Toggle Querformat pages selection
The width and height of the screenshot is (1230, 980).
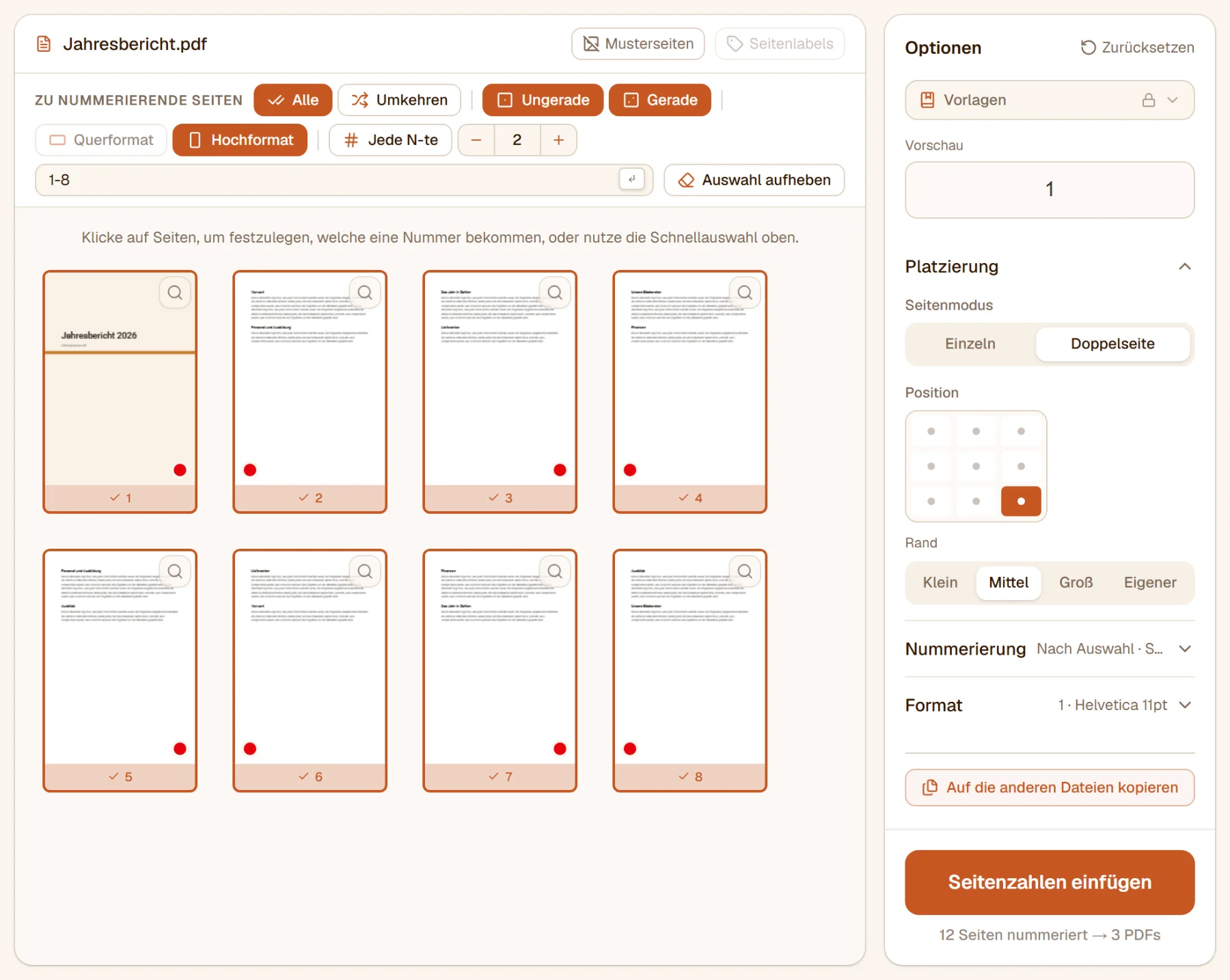101,140
